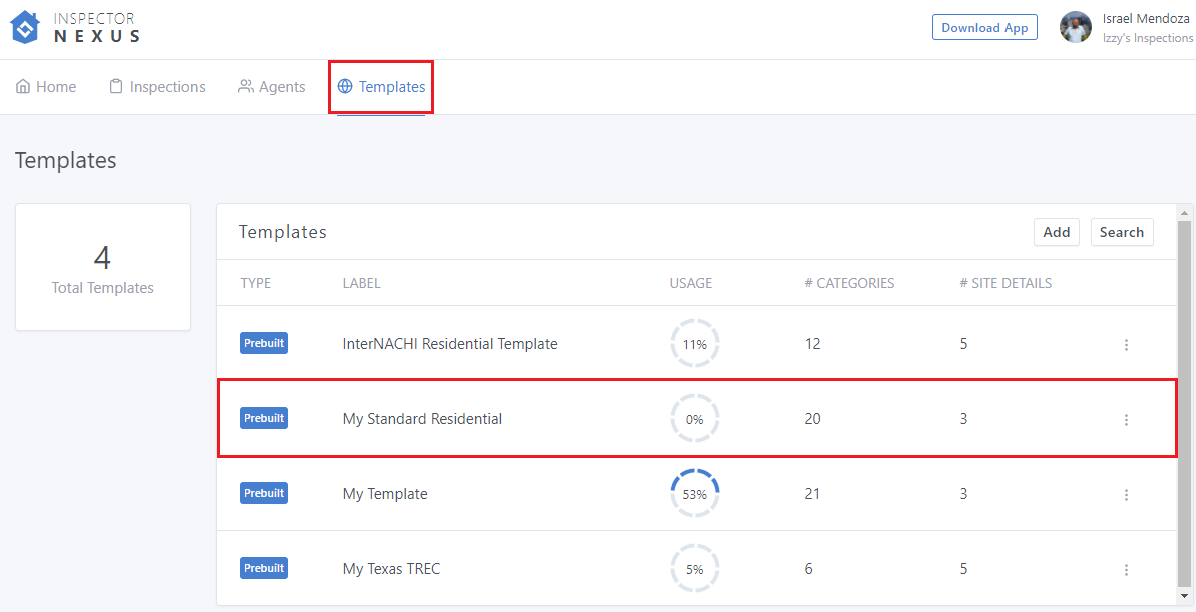Click the Templates globe icon

(345, 87)
